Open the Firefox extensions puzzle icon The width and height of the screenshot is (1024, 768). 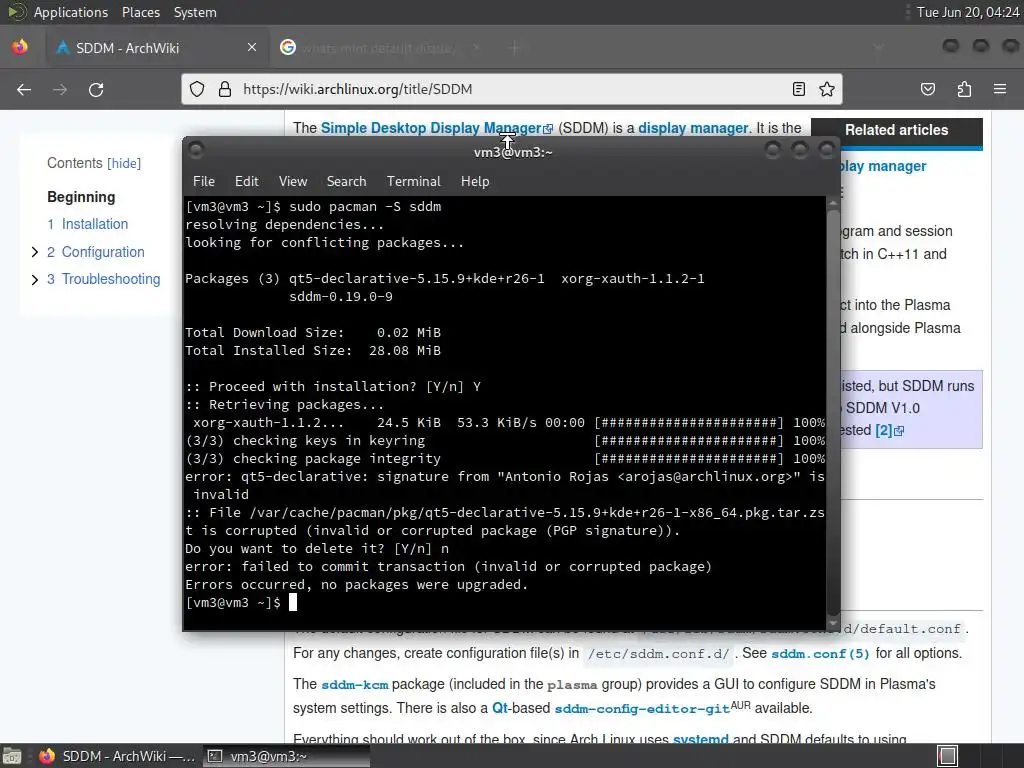click(x=964, y=89)
